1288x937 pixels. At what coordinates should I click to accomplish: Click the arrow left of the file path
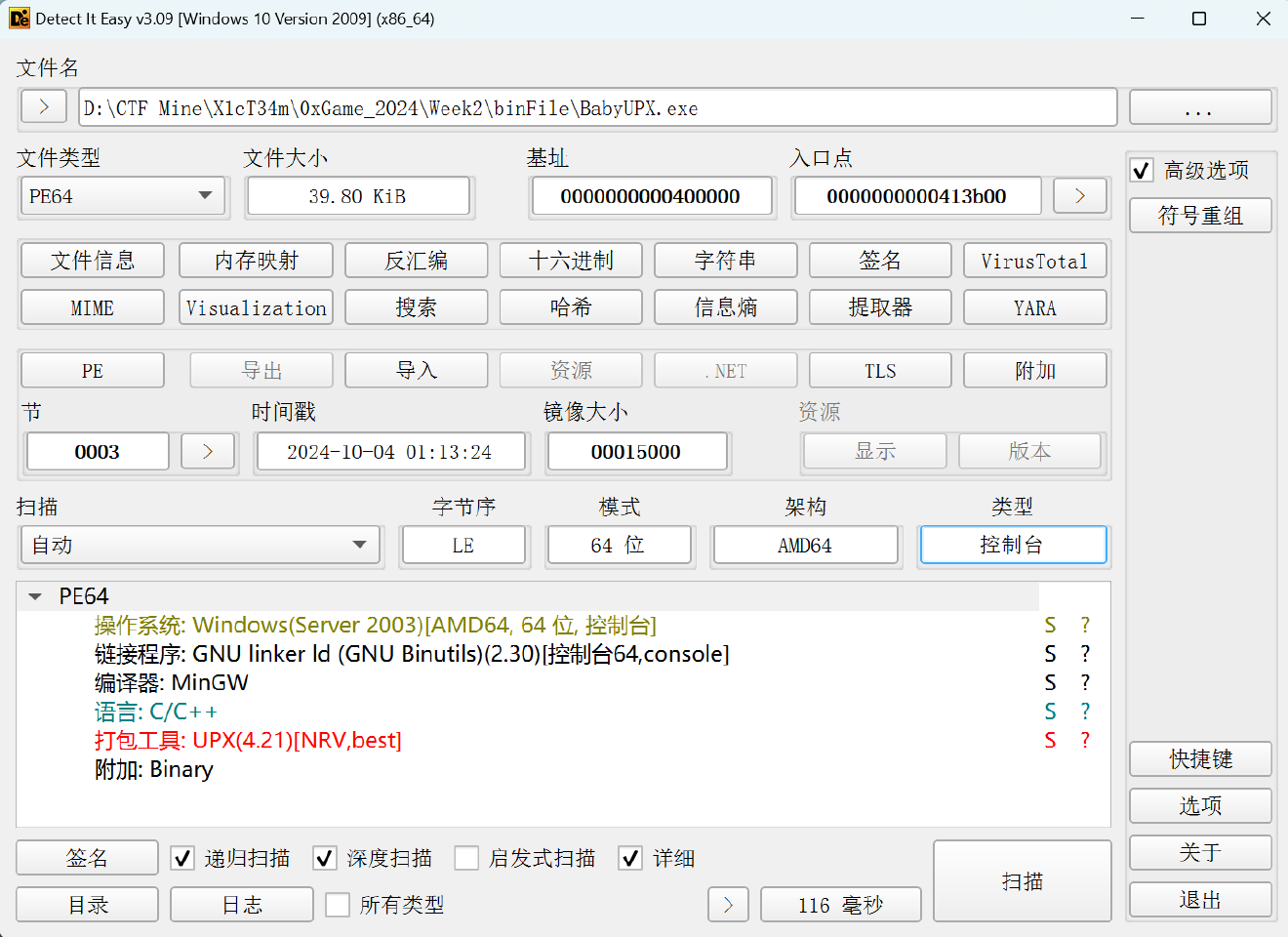point(43,107)
